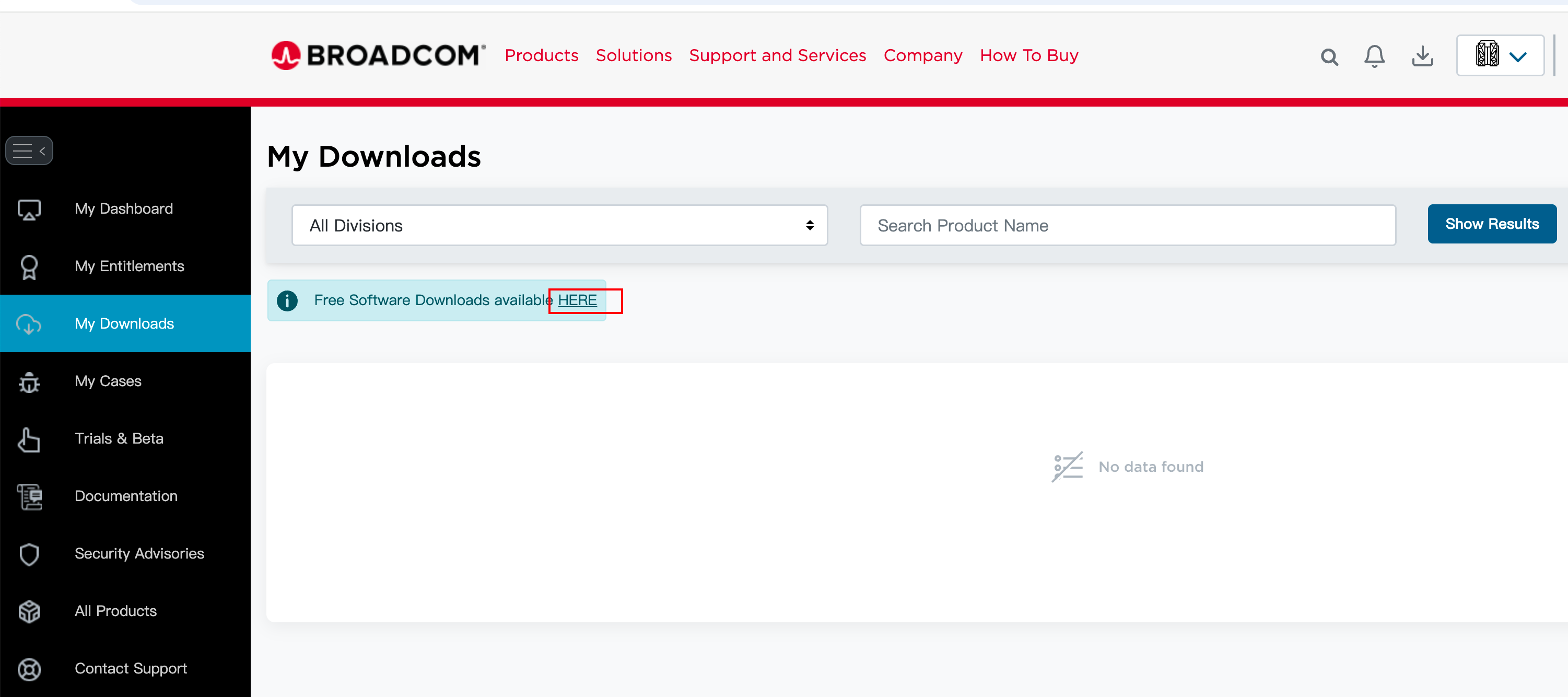Click the Documentation pages icon
The height and width of the screenshot is (697, 1568).
[29, 496]
